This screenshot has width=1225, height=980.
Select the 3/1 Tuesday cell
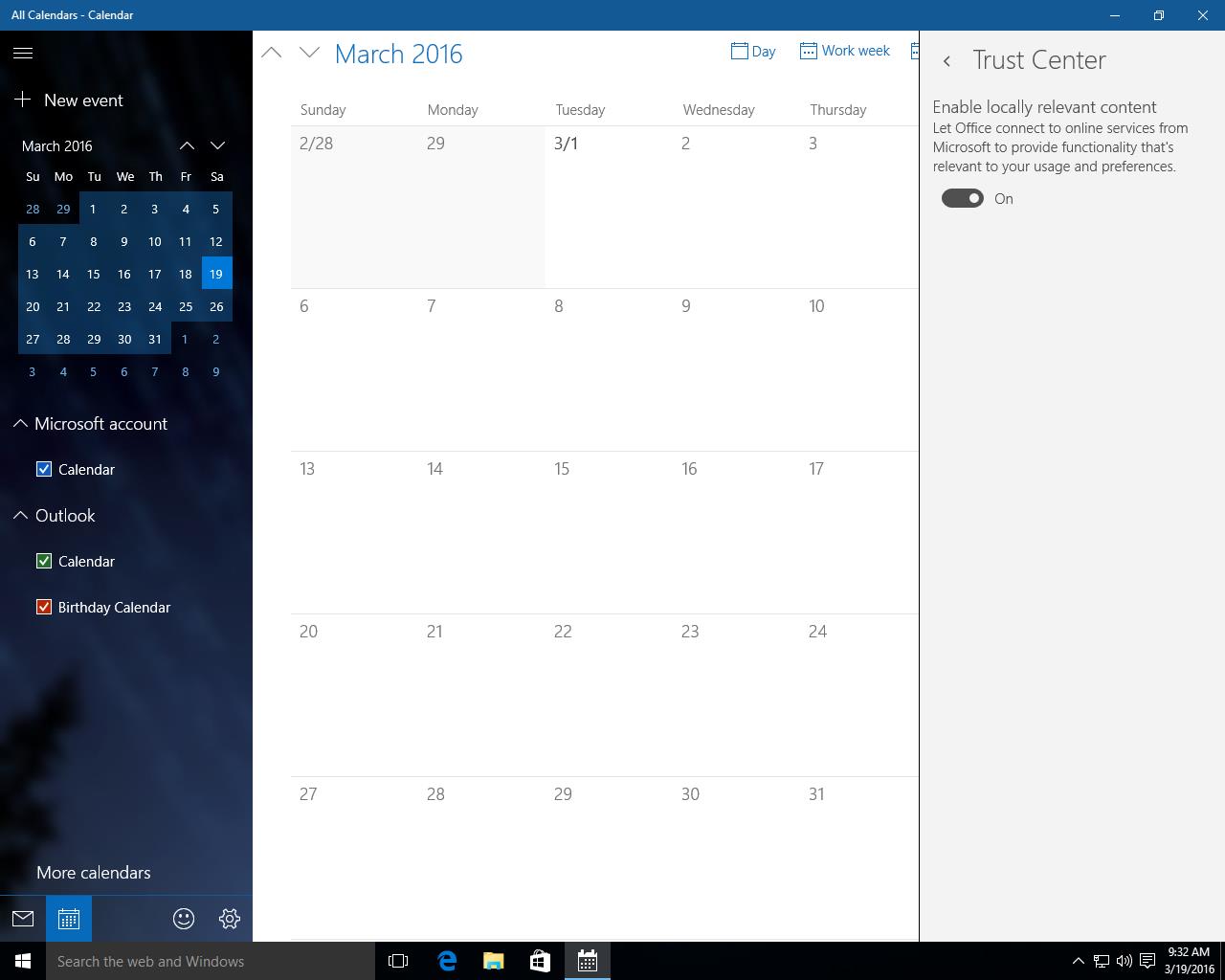tap(609, 207)
